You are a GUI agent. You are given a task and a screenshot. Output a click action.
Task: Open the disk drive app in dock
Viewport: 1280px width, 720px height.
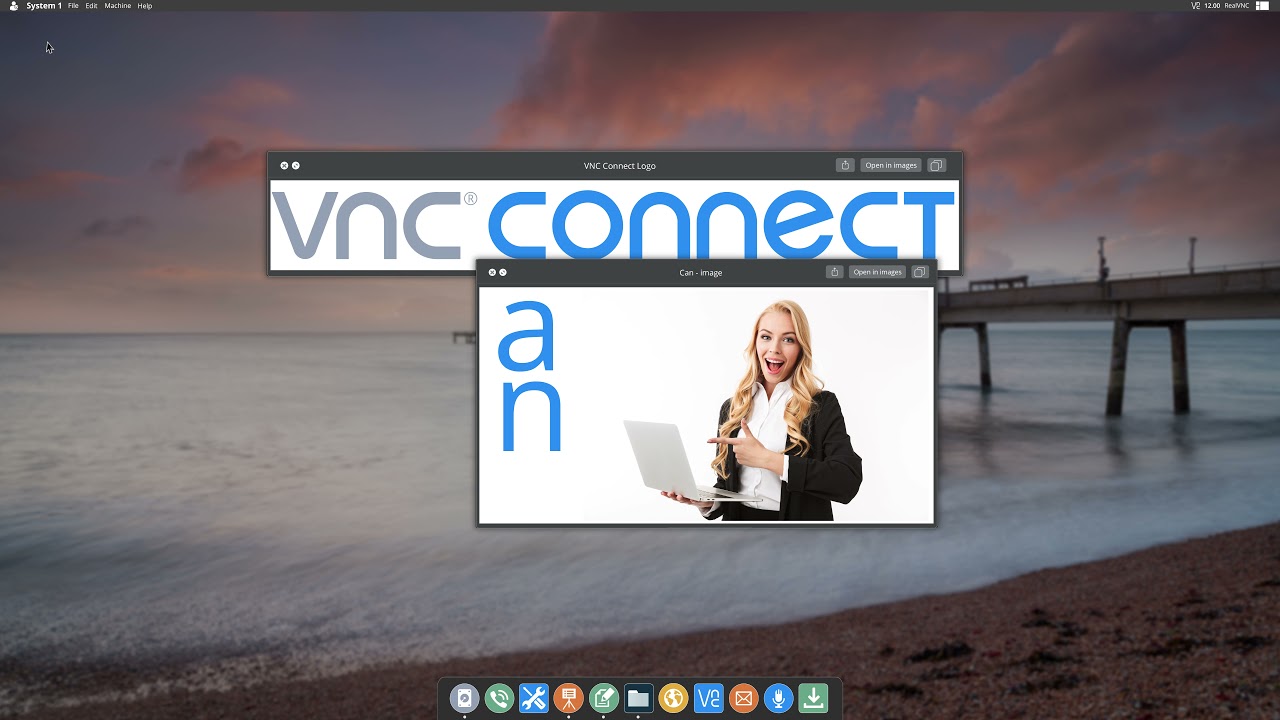pos(464,698)
